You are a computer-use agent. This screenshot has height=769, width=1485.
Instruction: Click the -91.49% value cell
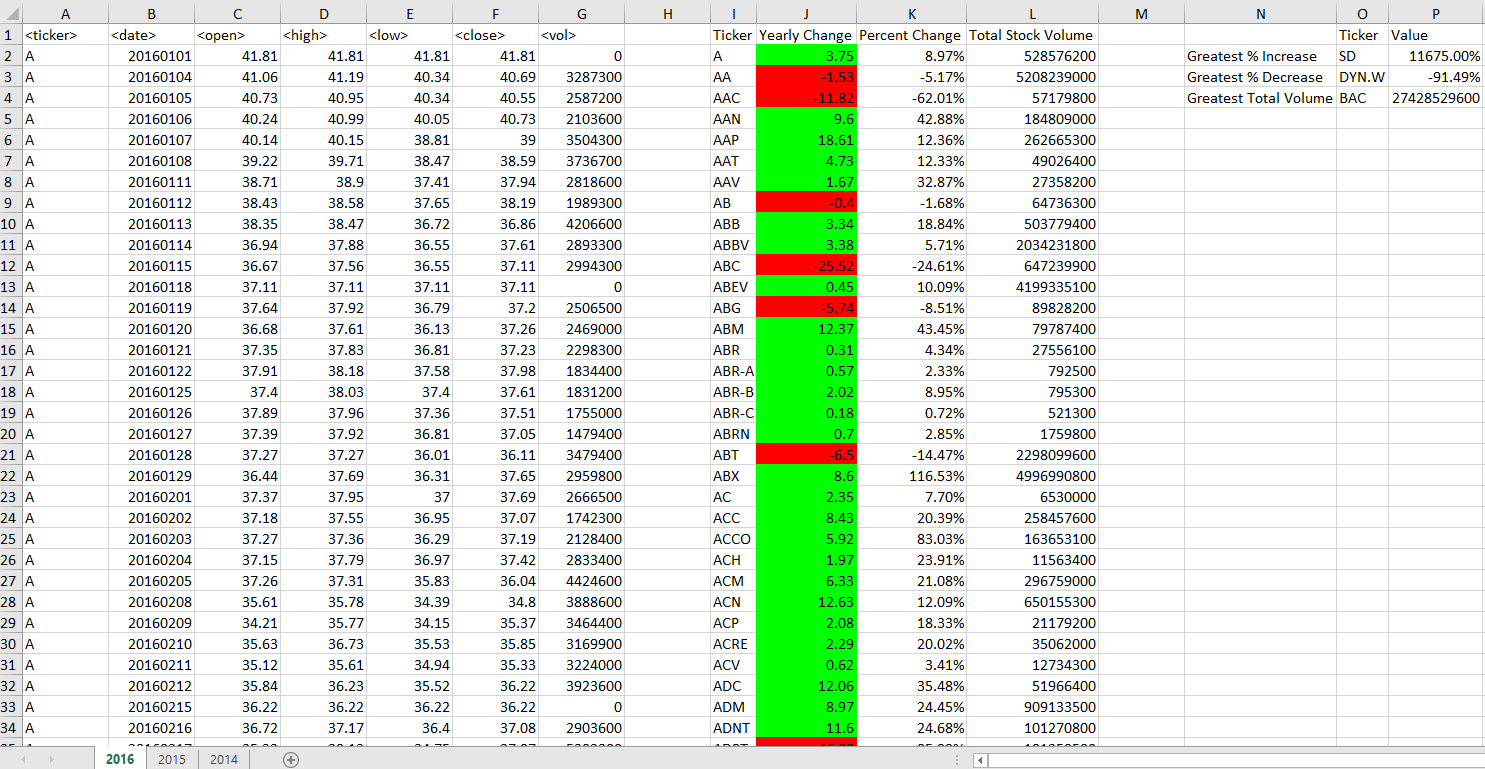click(1435, 77)
